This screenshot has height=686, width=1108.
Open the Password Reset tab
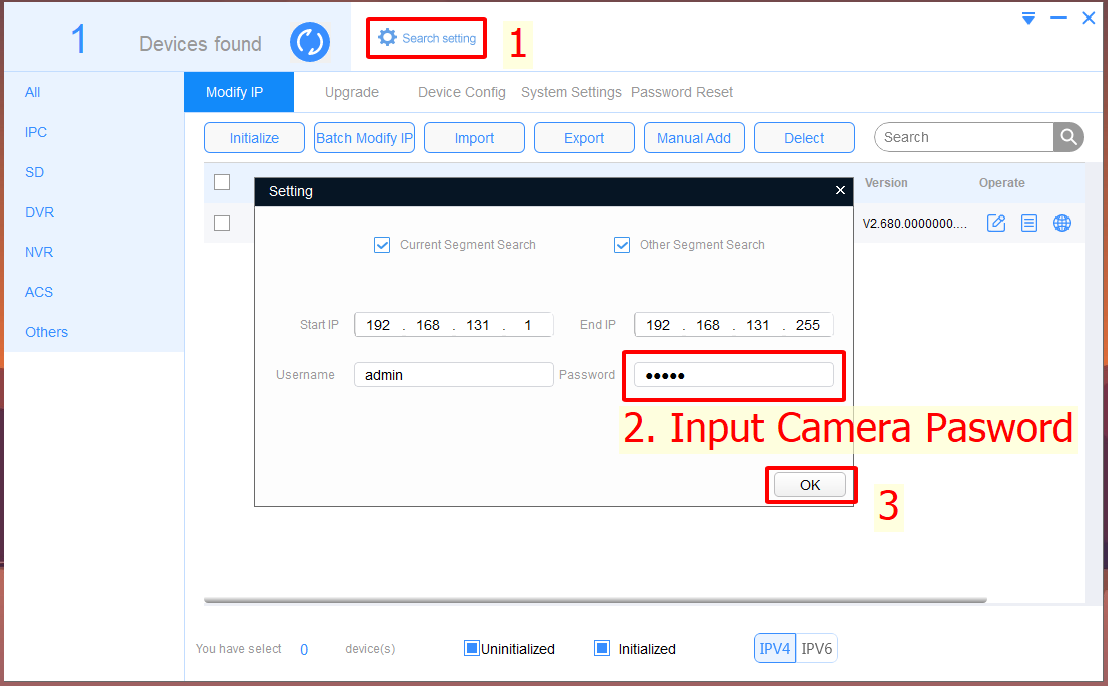[682, 92]
